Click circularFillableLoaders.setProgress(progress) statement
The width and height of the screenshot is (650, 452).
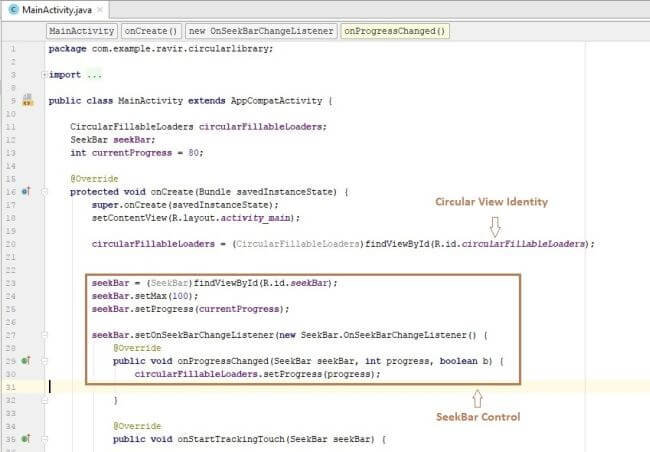pos(257,374)
